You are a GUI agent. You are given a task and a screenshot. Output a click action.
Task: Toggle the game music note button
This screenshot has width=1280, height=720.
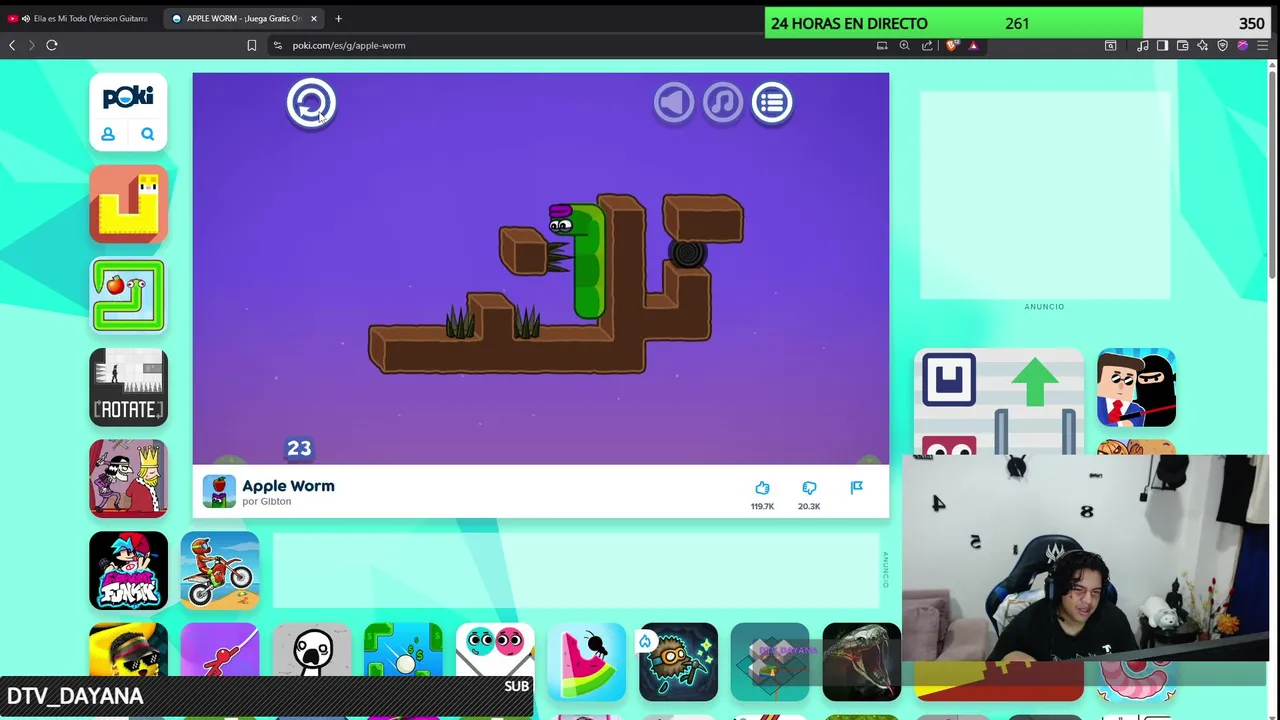(723, 103)
